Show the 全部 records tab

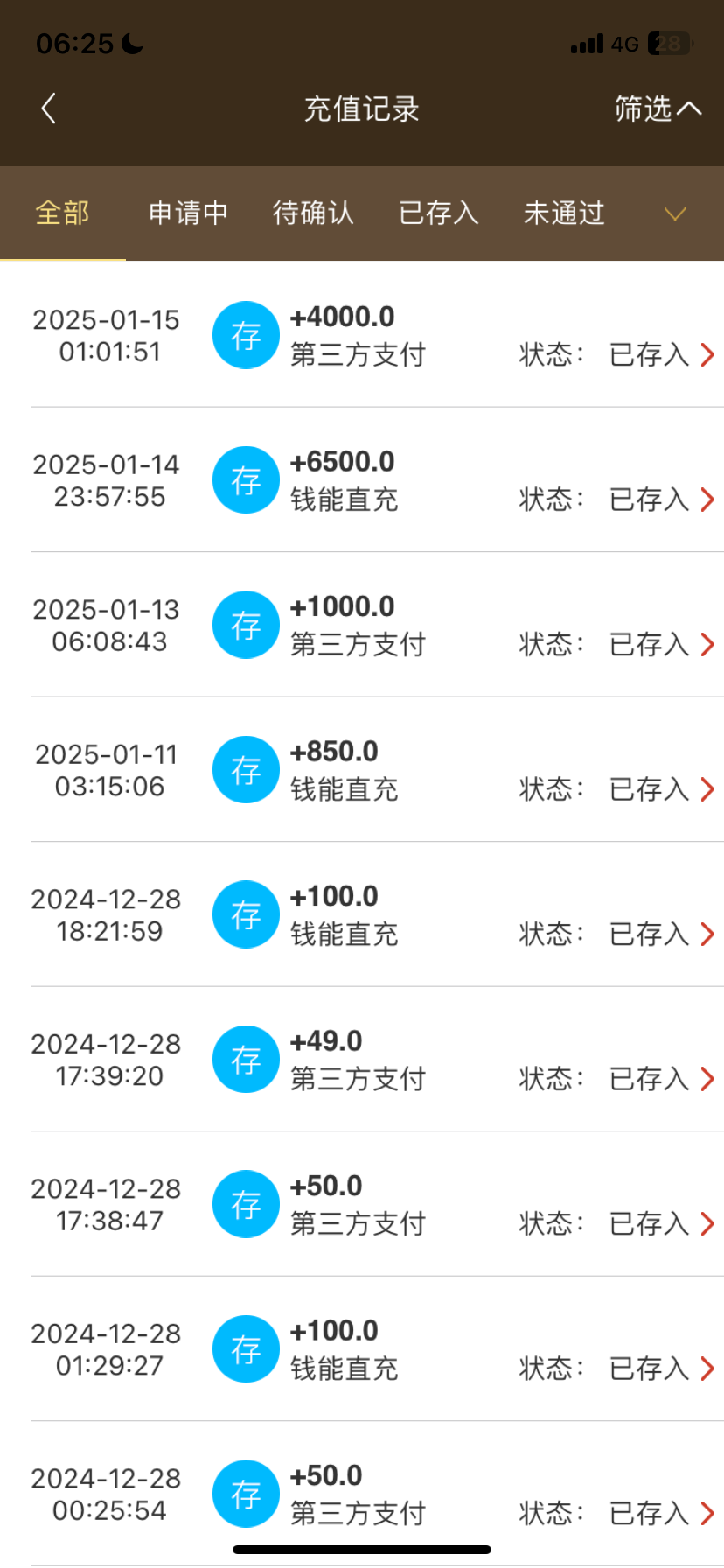62,213
